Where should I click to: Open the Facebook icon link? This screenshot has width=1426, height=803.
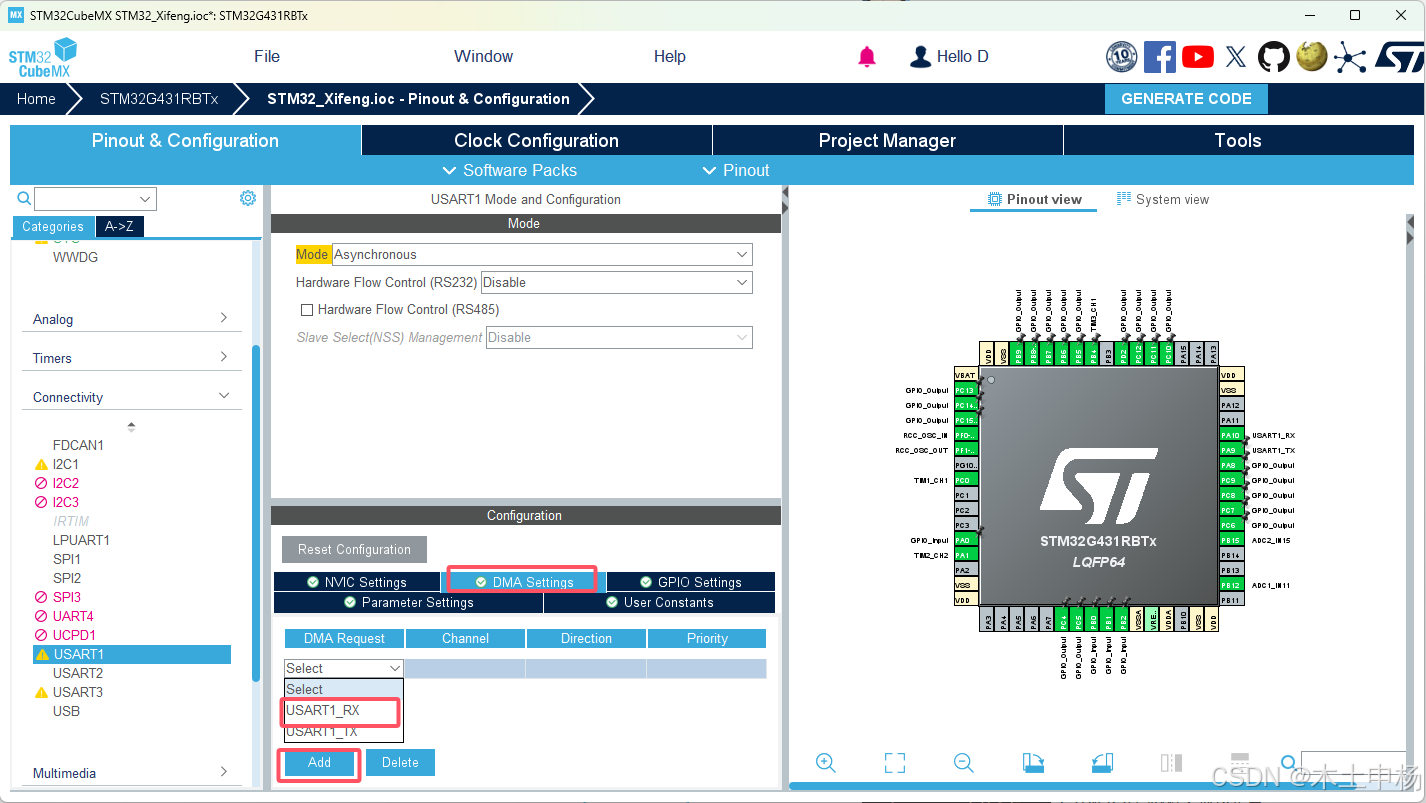coord(1160,57)
